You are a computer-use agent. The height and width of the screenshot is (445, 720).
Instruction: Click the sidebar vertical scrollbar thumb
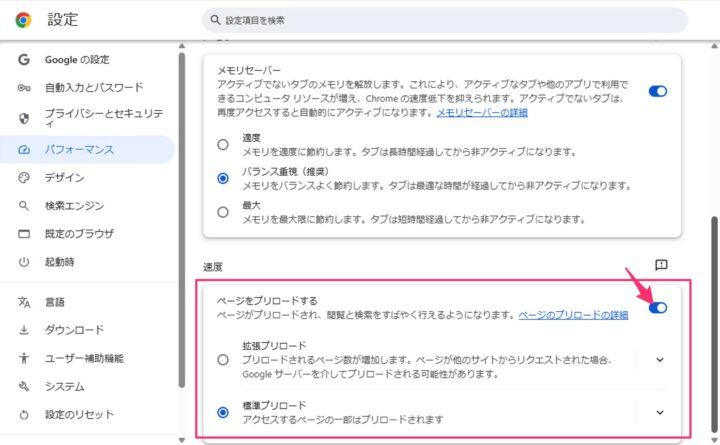tap(182, 220)
